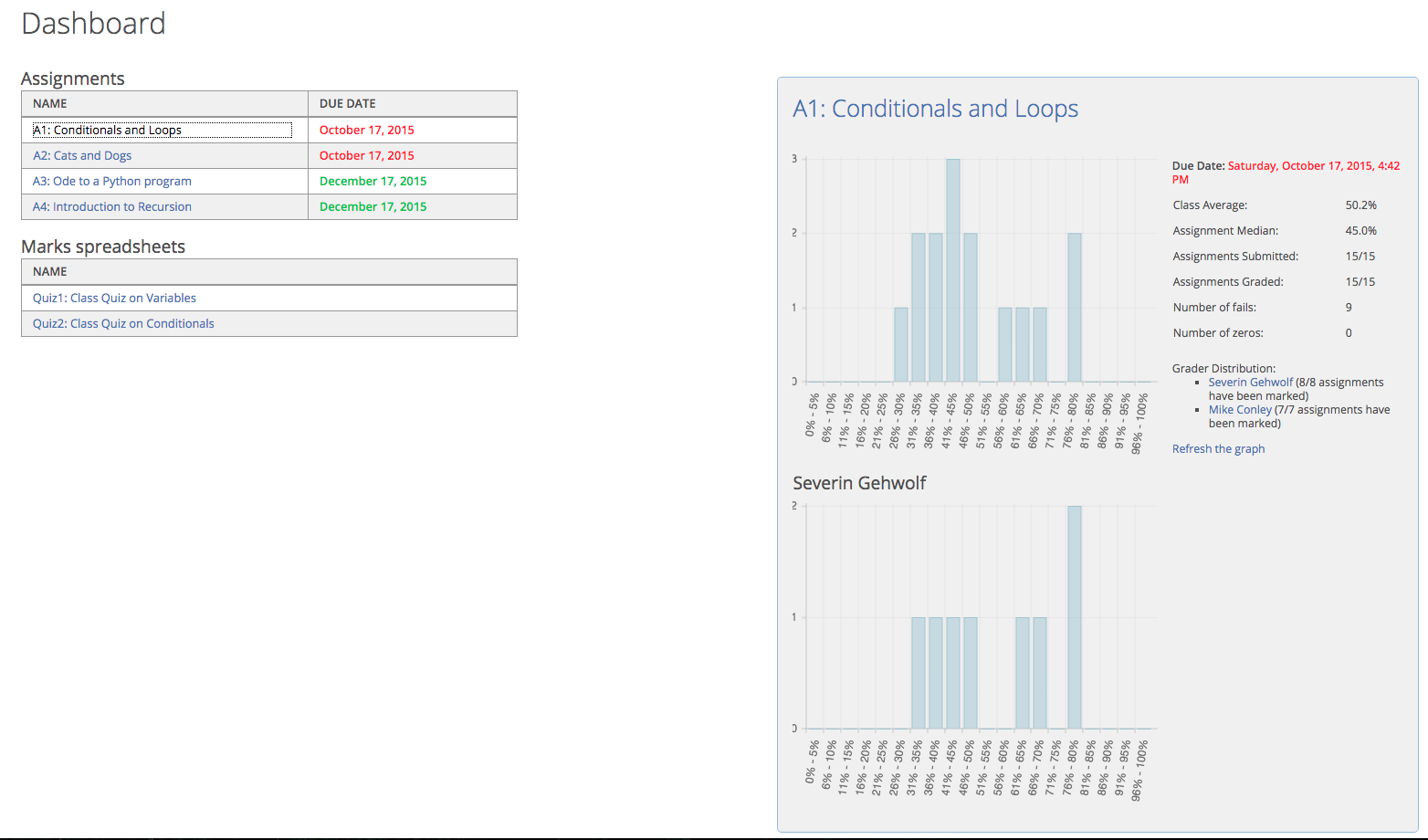Click the A2 due date October 17, 2015
Viewport: 1428px width, 840px height.
[x=367, y=155]
